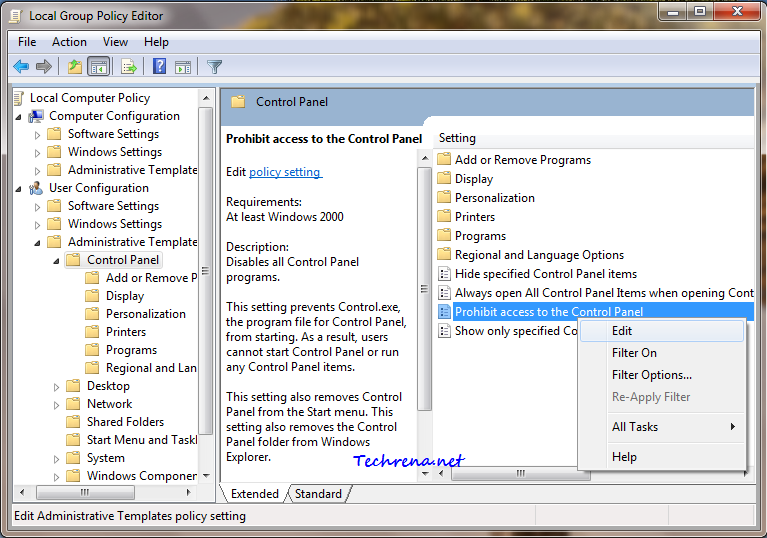Click description pane scrollbar up arrow

tap(425, 158)
